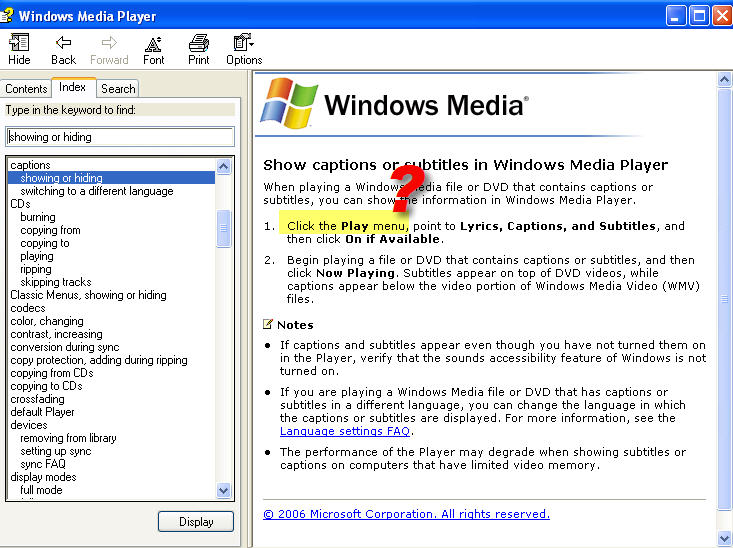Screen dimensions: 733x548
Task: Click the Hide toolbar icon
Action: point(18,43)
